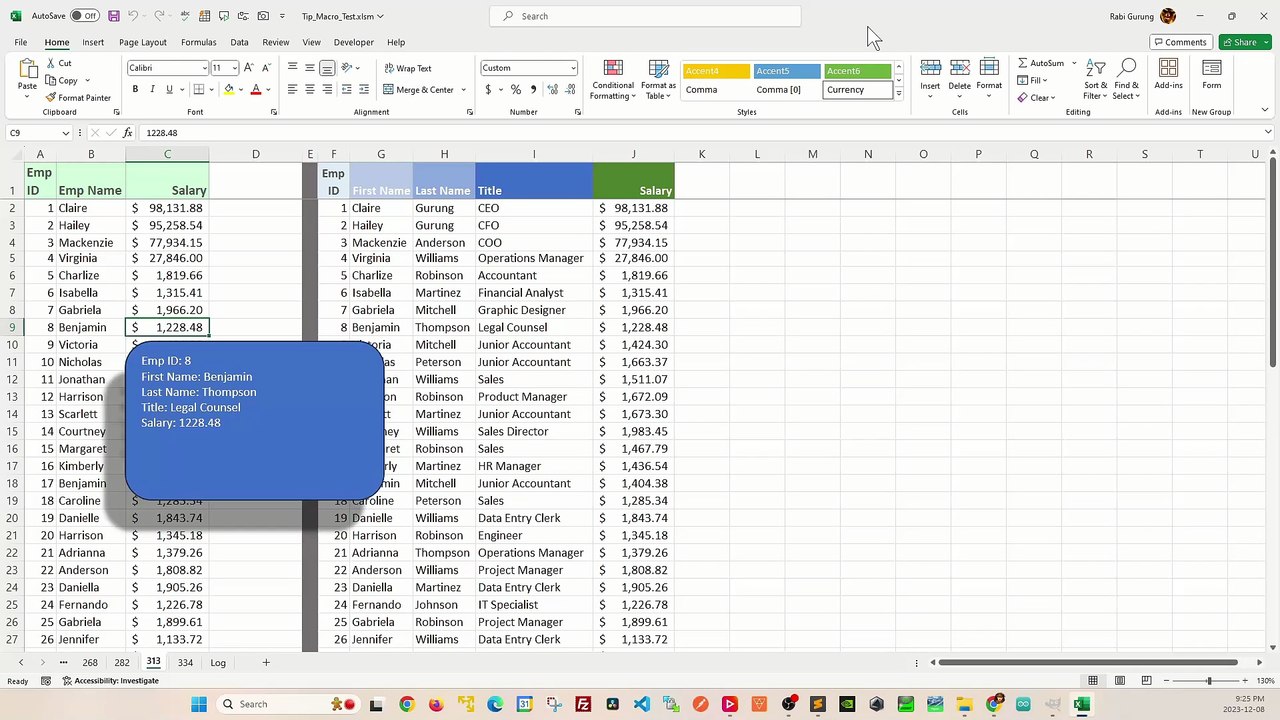Expand the Merge & Center dropdown arrow
Screen dimensions: 1280x720
tap(464, 90)
